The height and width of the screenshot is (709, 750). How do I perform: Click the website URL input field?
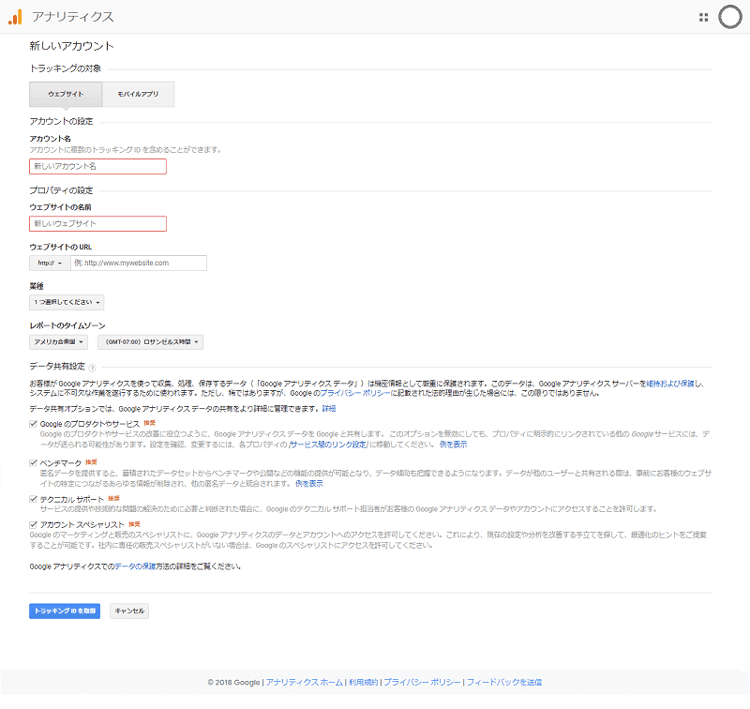click(x=139, y=263)
